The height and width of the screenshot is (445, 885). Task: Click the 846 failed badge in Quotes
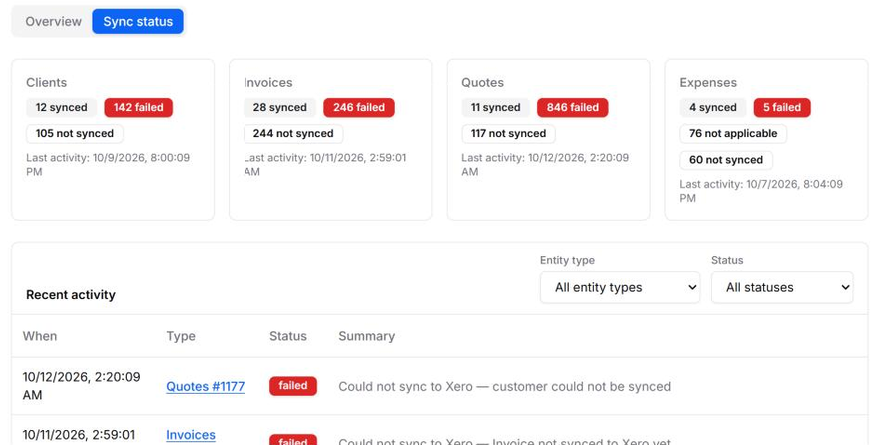(x=572, y=107)
